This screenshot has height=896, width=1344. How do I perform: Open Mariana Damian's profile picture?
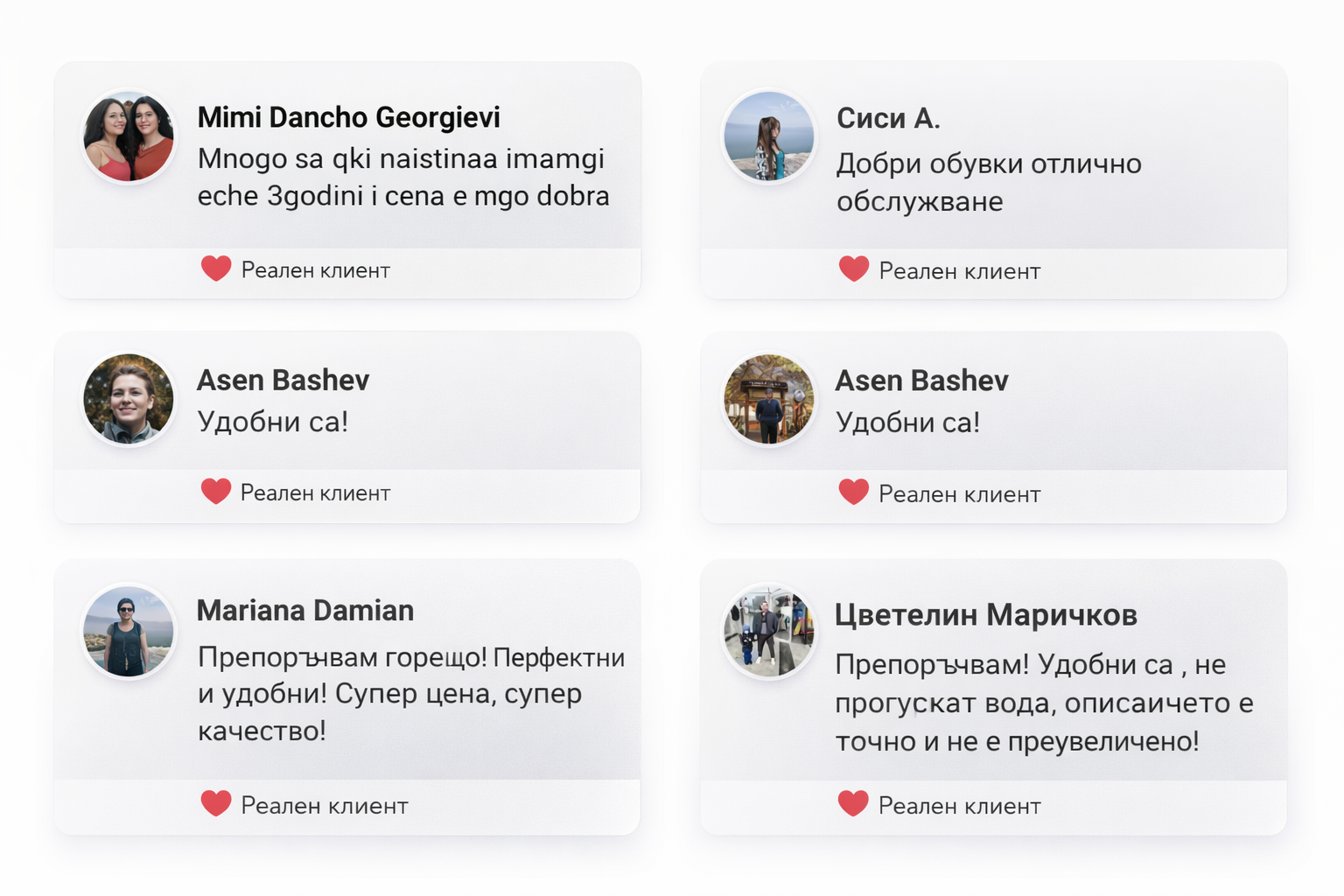tap(129, 632)
